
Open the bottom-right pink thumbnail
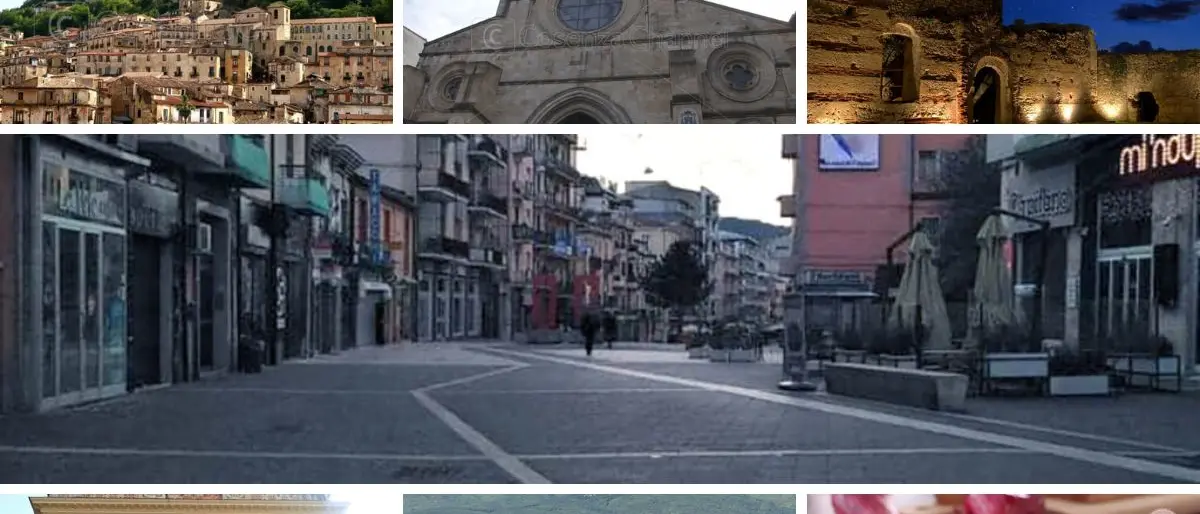(1003, 504)
